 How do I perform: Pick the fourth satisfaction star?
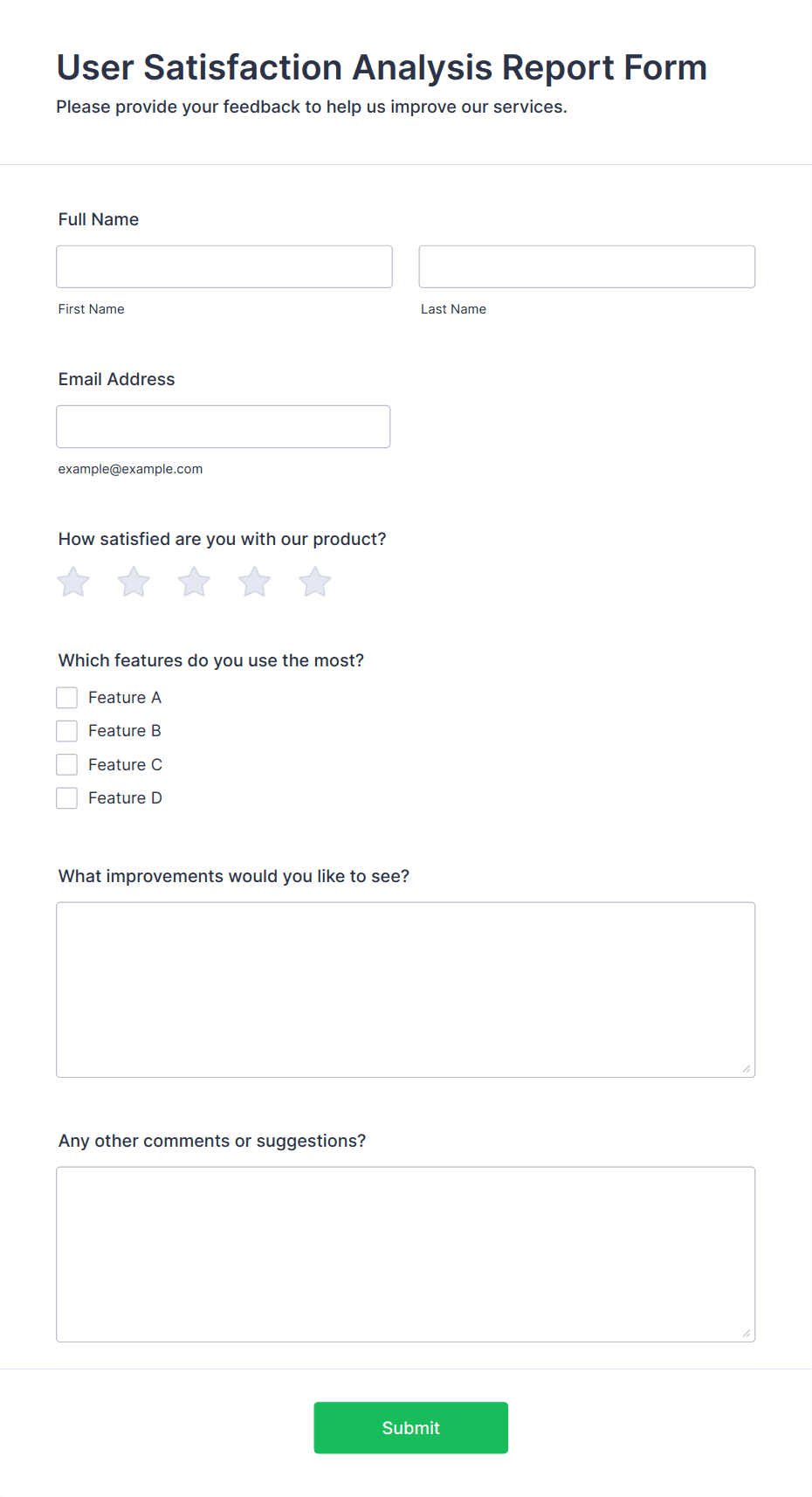(x=255, y=582)
